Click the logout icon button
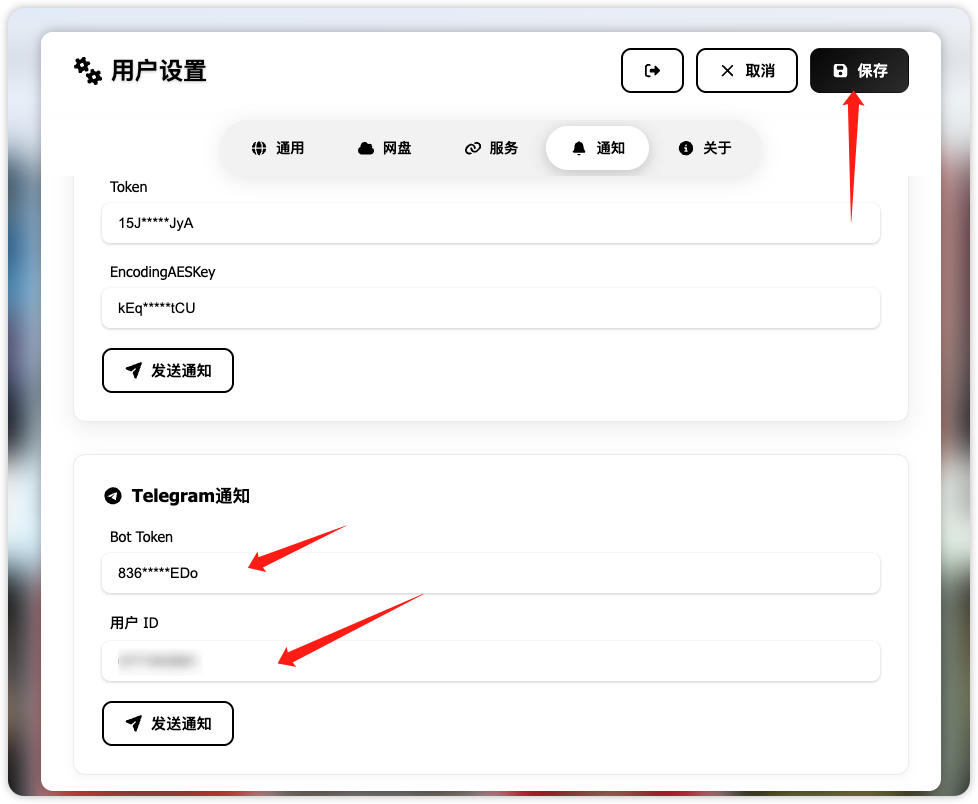The width and height of the screenshot is (978, 804). (x=652, y=71)
